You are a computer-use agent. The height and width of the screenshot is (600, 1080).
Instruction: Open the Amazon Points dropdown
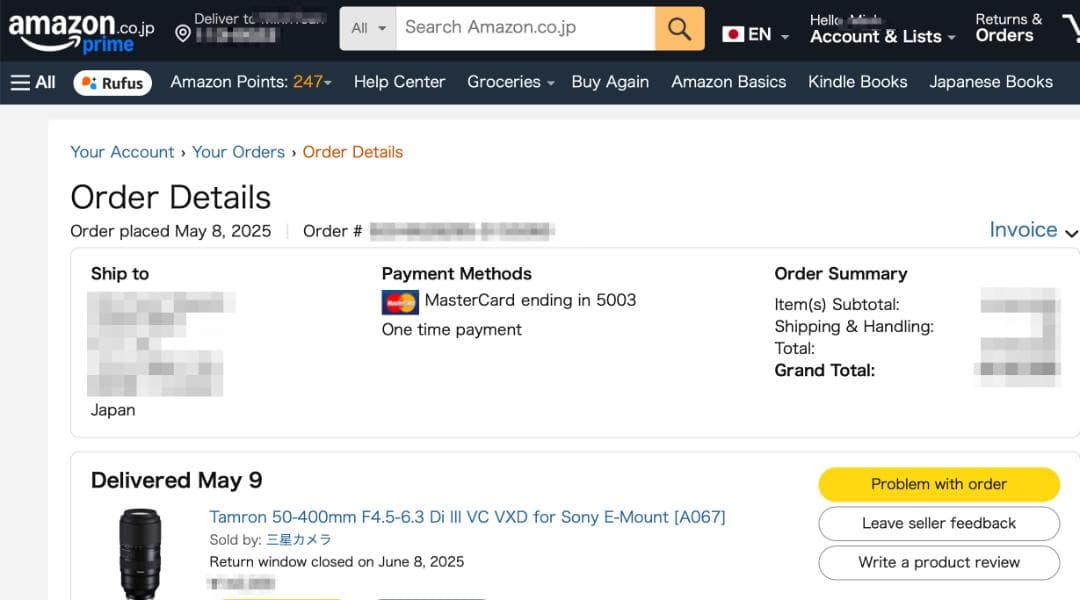[250, 82]
